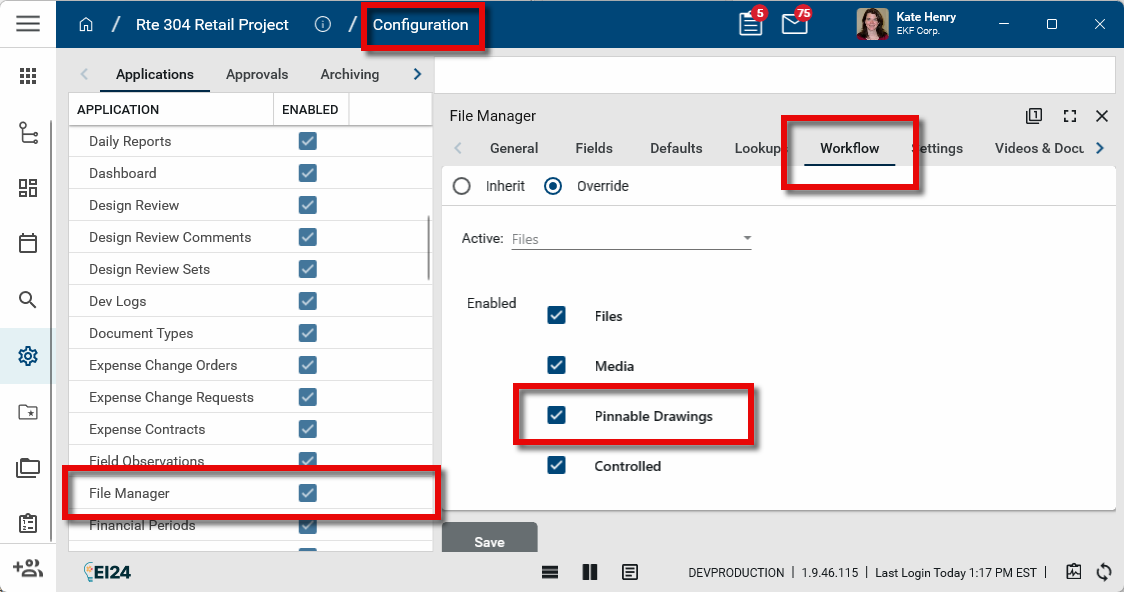The width and height of the screenshot is (1124, 592).
Task: Select the Inherit radio button
Action: click(x=462, y=186)
